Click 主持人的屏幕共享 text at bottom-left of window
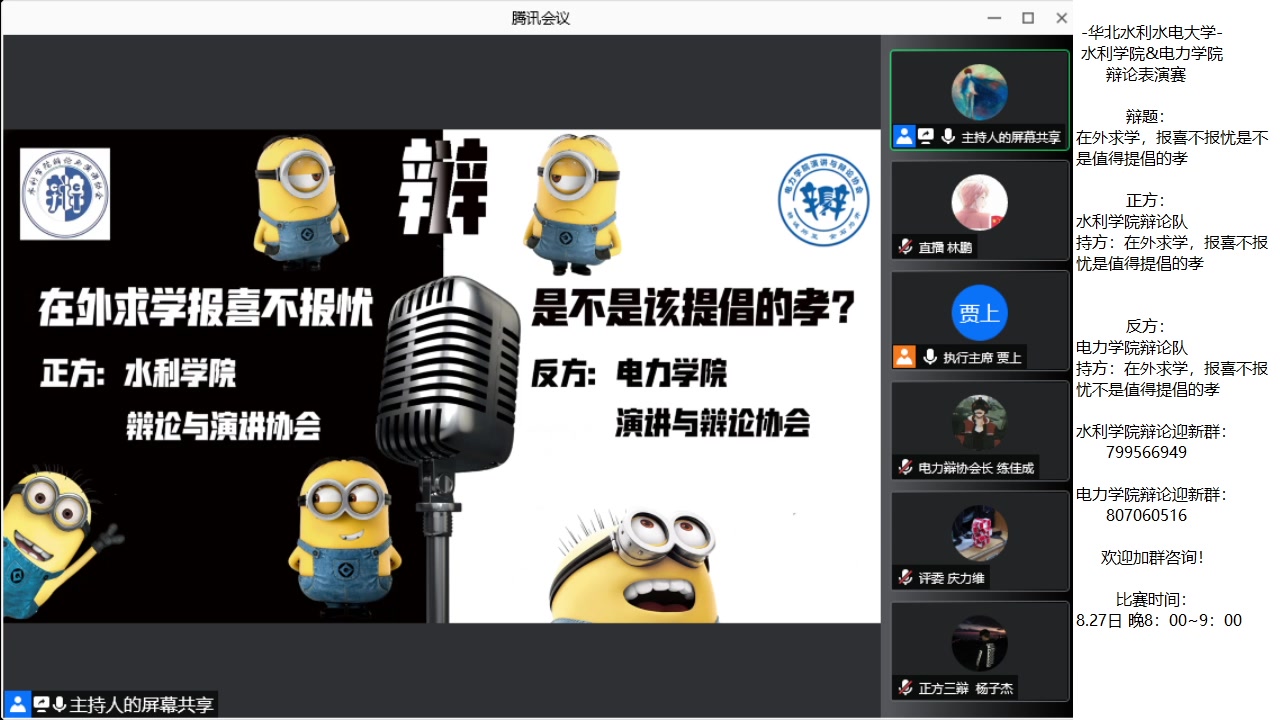1280x720 pixels. pos(141,704)
